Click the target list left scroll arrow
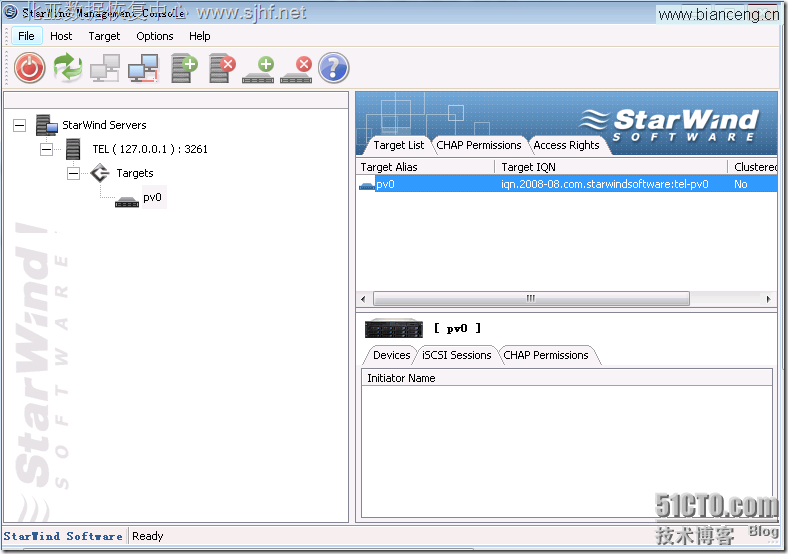The height and width of the screenshot is (554, 788). point(363,299)
